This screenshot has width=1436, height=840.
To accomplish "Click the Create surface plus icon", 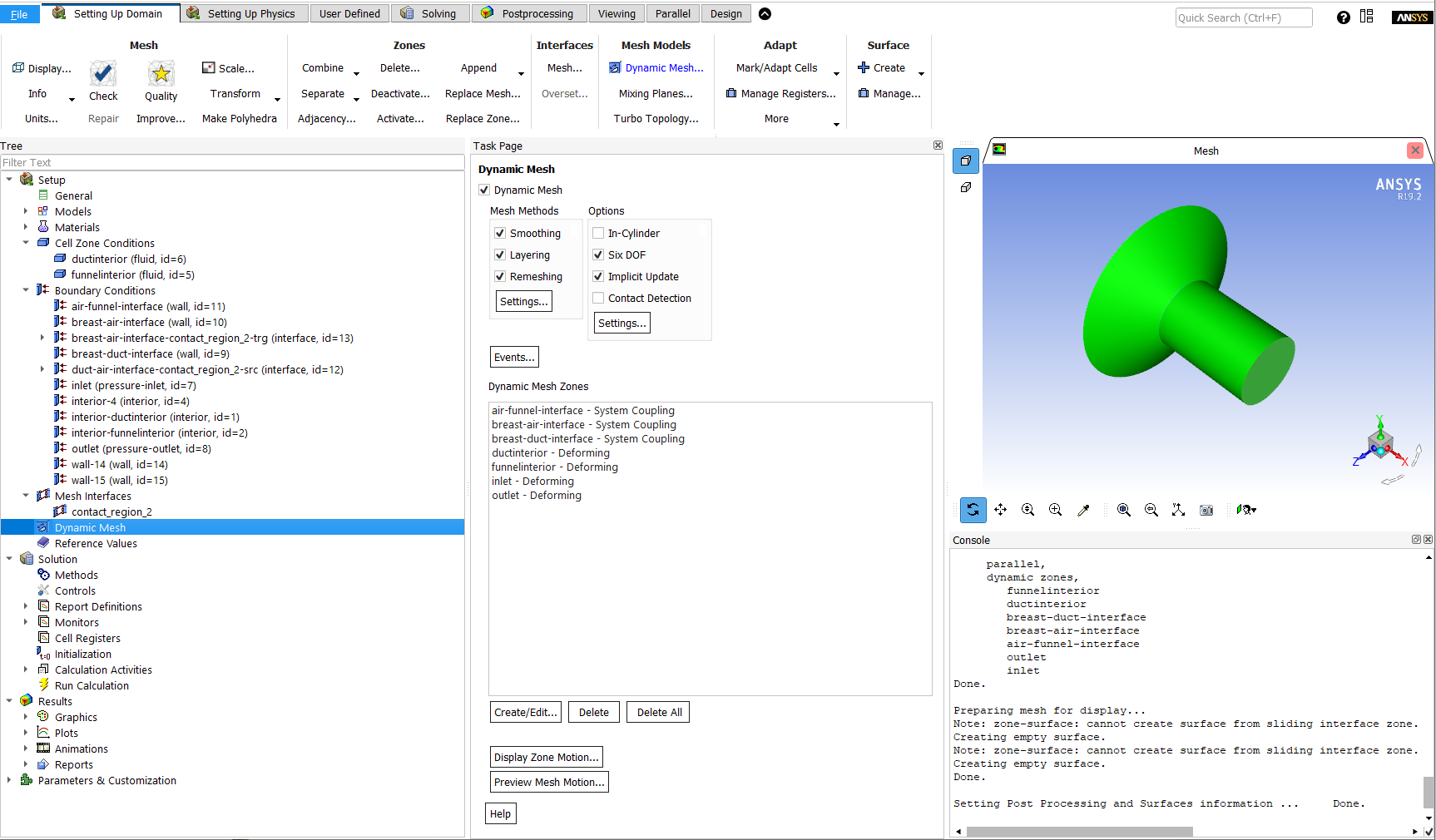I will point(864,67).
